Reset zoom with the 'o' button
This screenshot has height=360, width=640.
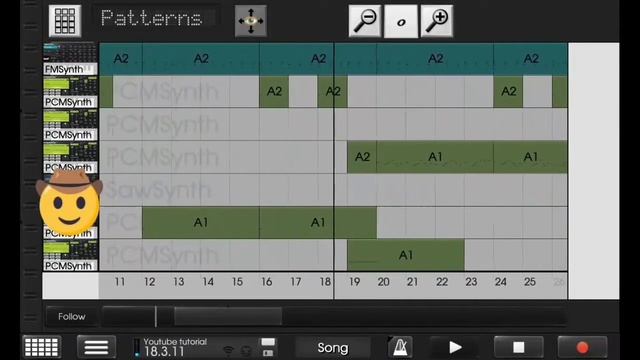coord(401,22)
